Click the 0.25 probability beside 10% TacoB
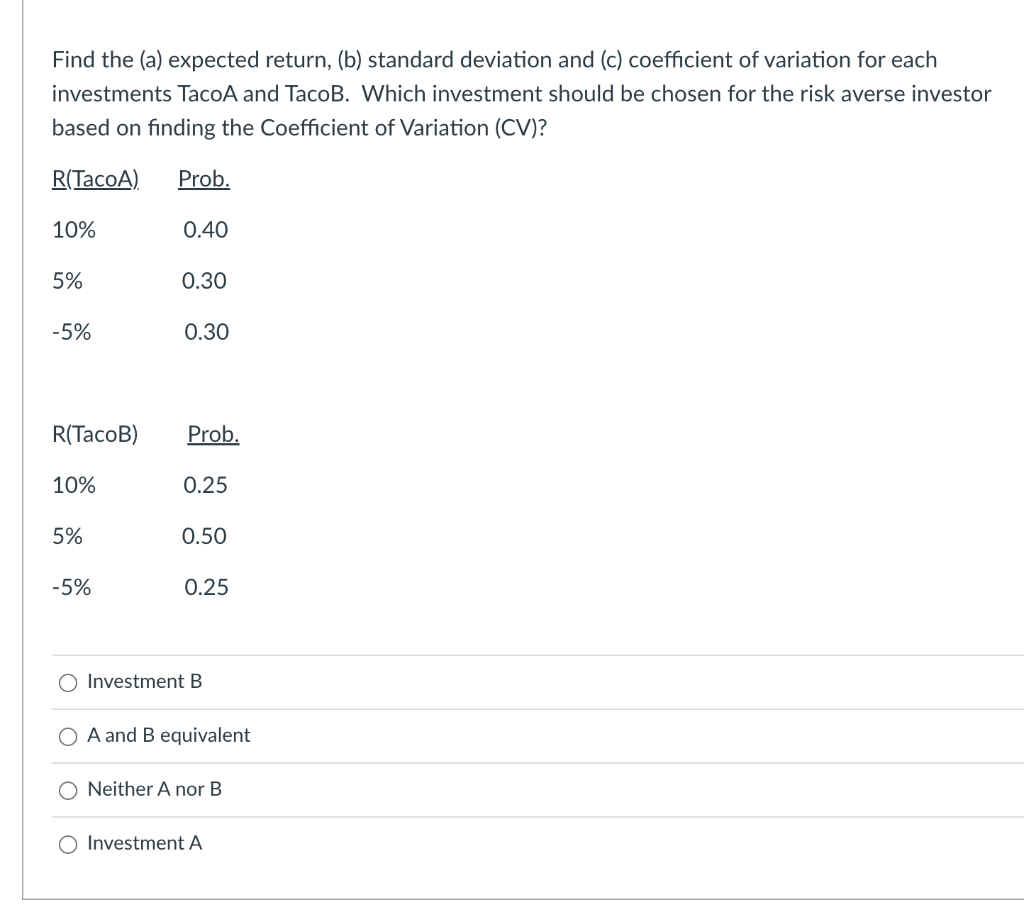This screenshot has width=1024, height=912. 206,485
